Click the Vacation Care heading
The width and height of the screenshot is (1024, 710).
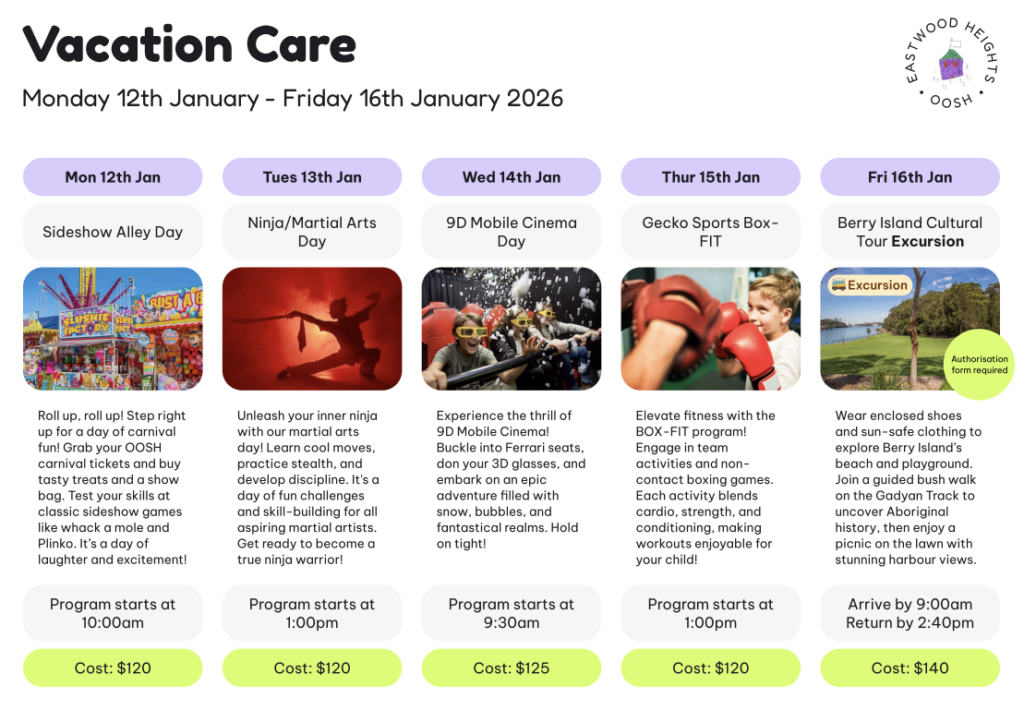[189, 45]
